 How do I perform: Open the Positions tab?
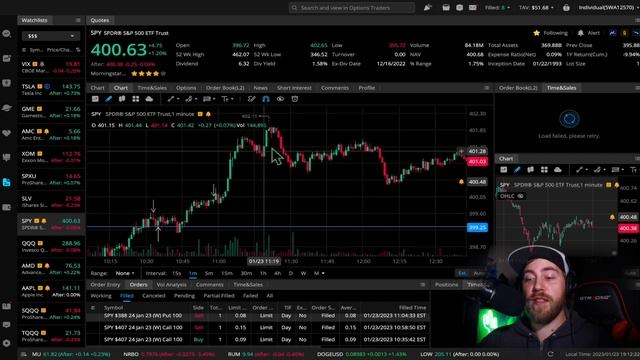[x=446, y=284]
